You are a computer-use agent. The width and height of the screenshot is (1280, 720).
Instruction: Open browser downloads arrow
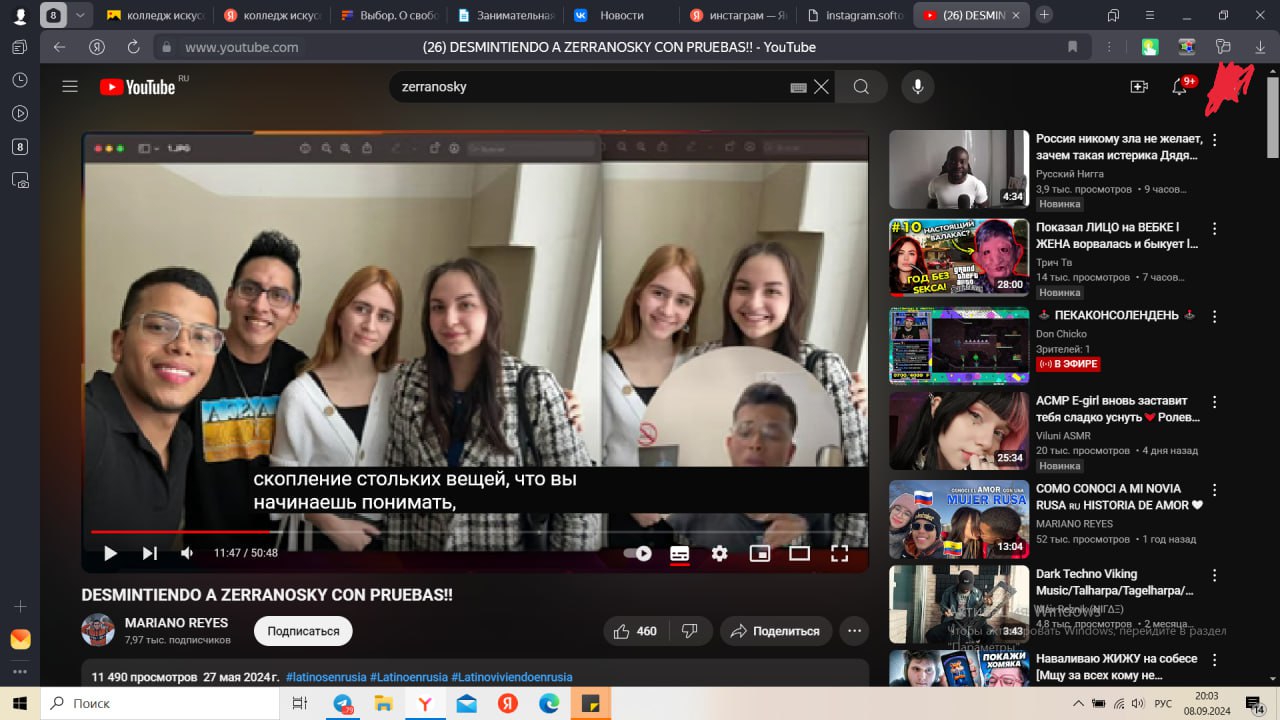point(1260,47)
